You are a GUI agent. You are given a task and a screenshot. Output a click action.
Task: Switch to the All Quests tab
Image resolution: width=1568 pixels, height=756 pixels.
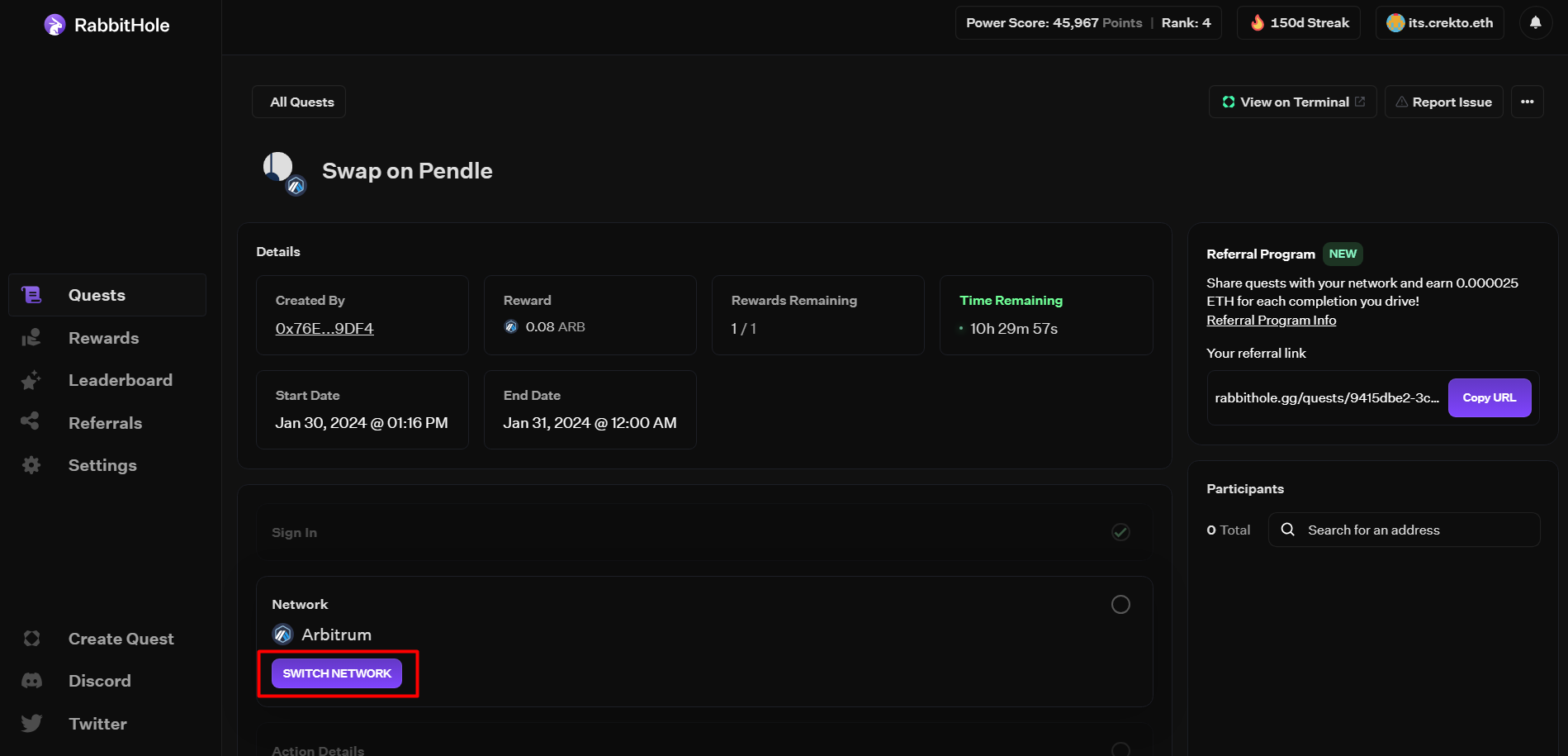301,101
